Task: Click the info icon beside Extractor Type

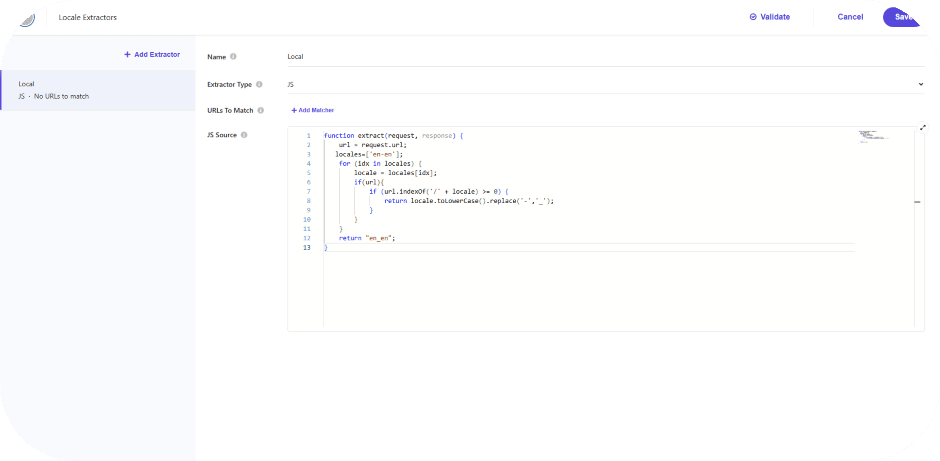Action: point(260,85)
